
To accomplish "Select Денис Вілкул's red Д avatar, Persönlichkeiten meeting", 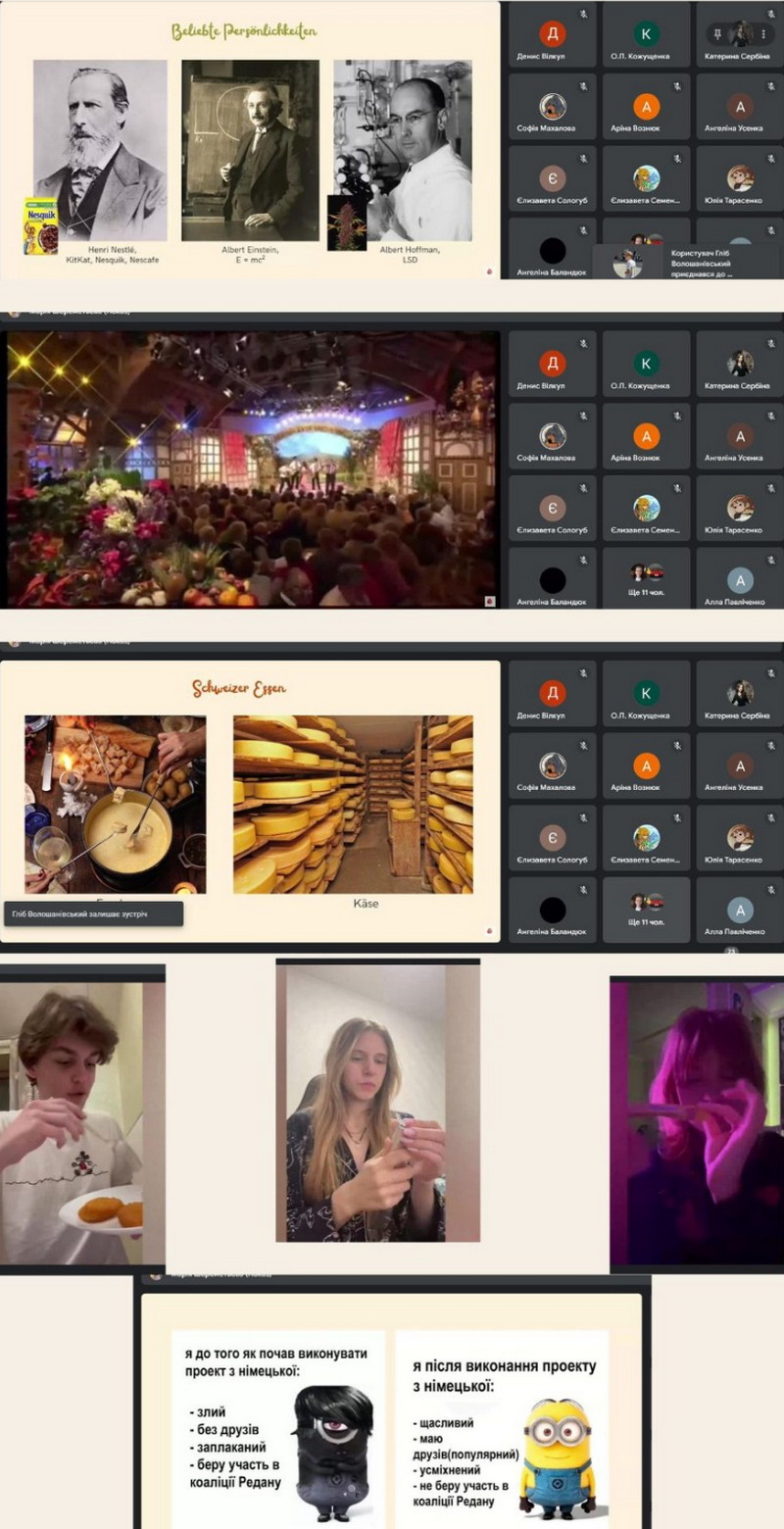I will [x=553, y=34].
